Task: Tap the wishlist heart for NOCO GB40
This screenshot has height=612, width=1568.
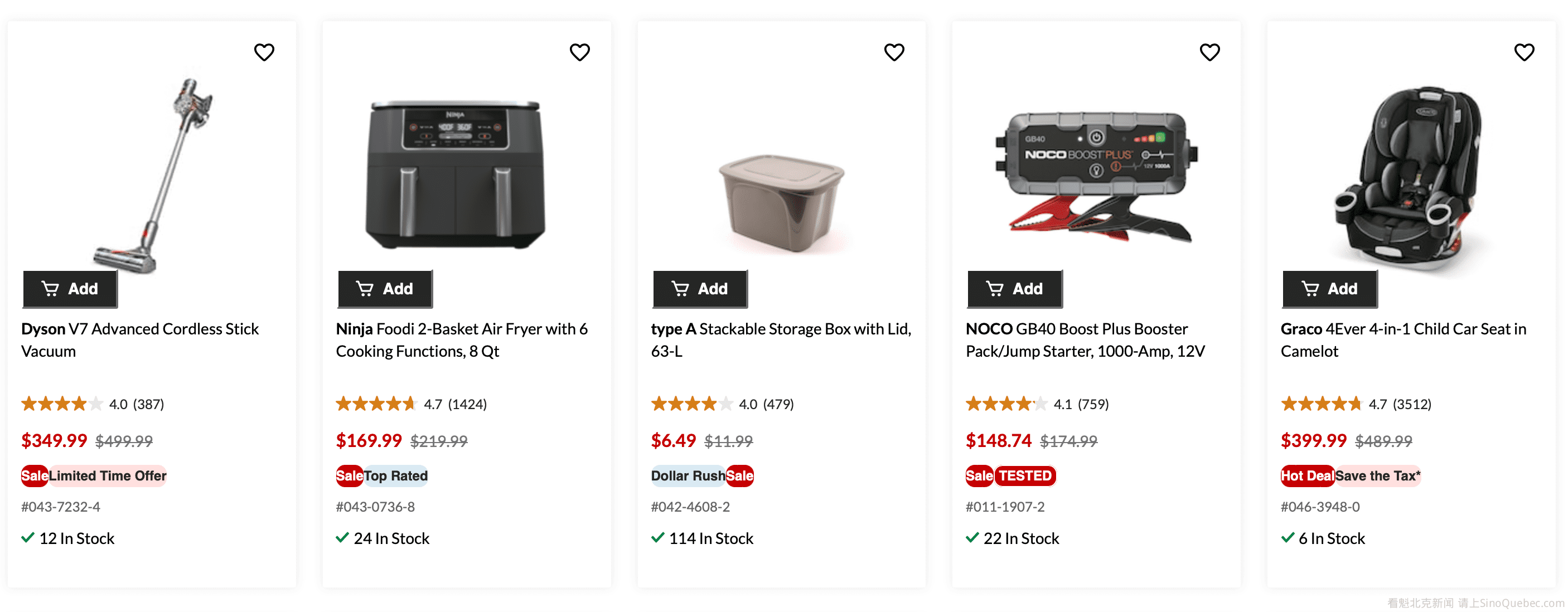Action: click(x=1209, y=52)
